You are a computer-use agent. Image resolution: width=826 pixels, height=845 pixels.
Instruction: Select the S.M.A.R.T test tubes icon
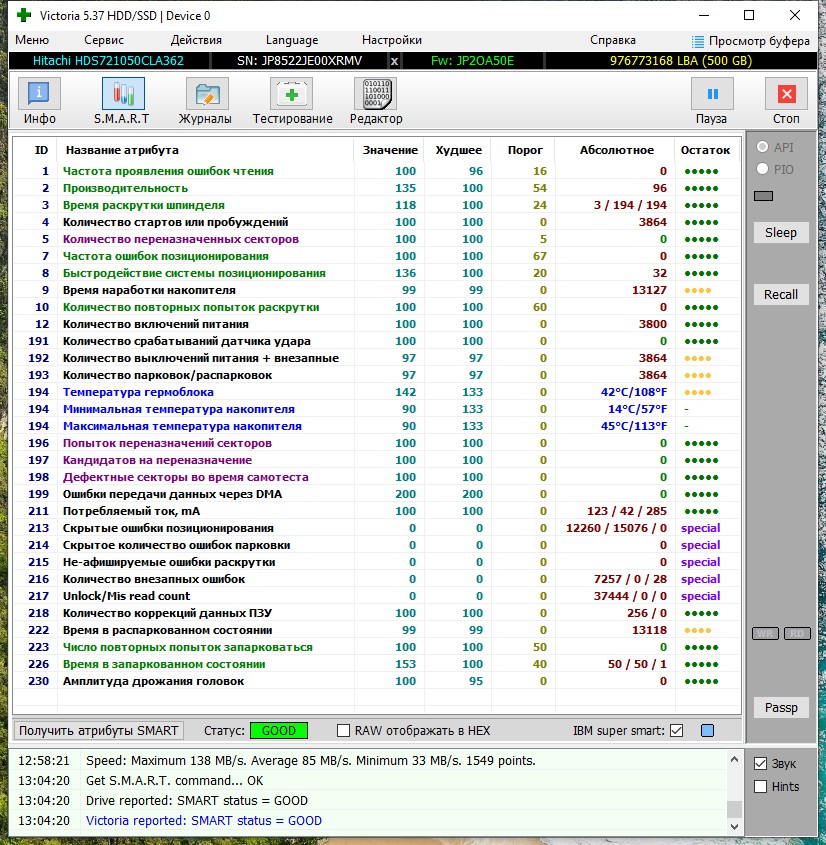(123, 94)
